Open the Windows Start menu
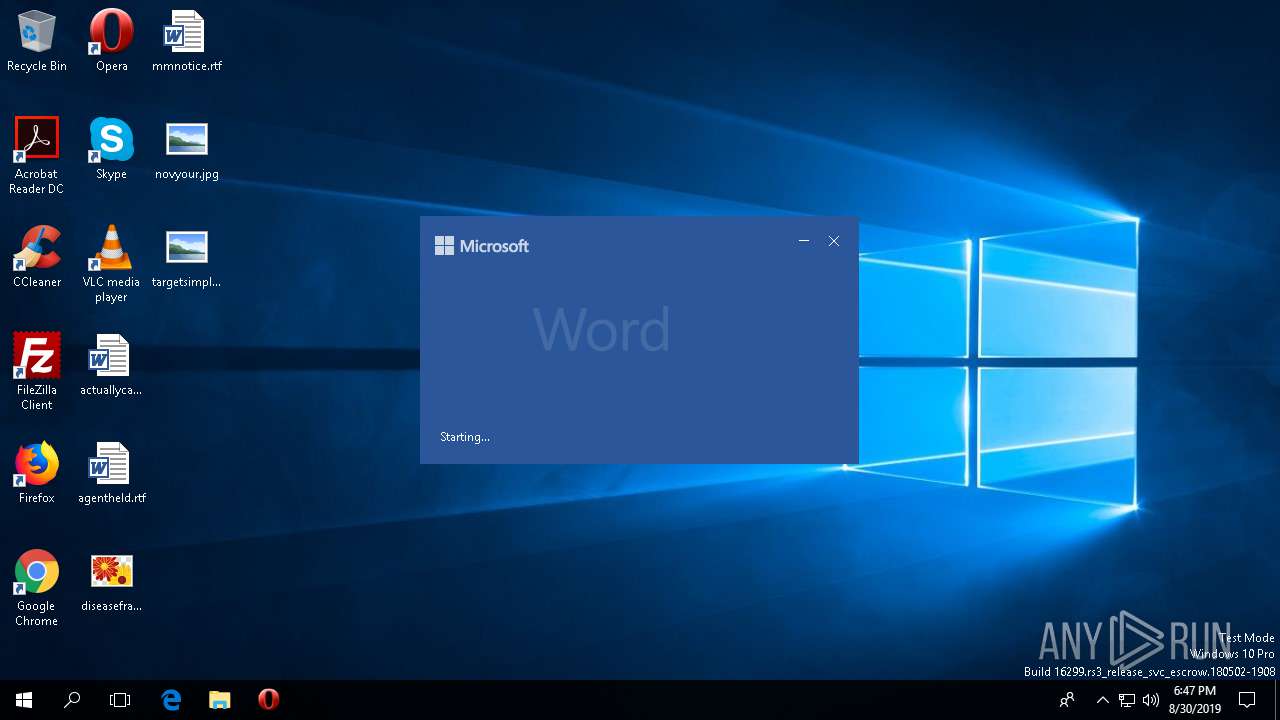 [x=24, y=700]
